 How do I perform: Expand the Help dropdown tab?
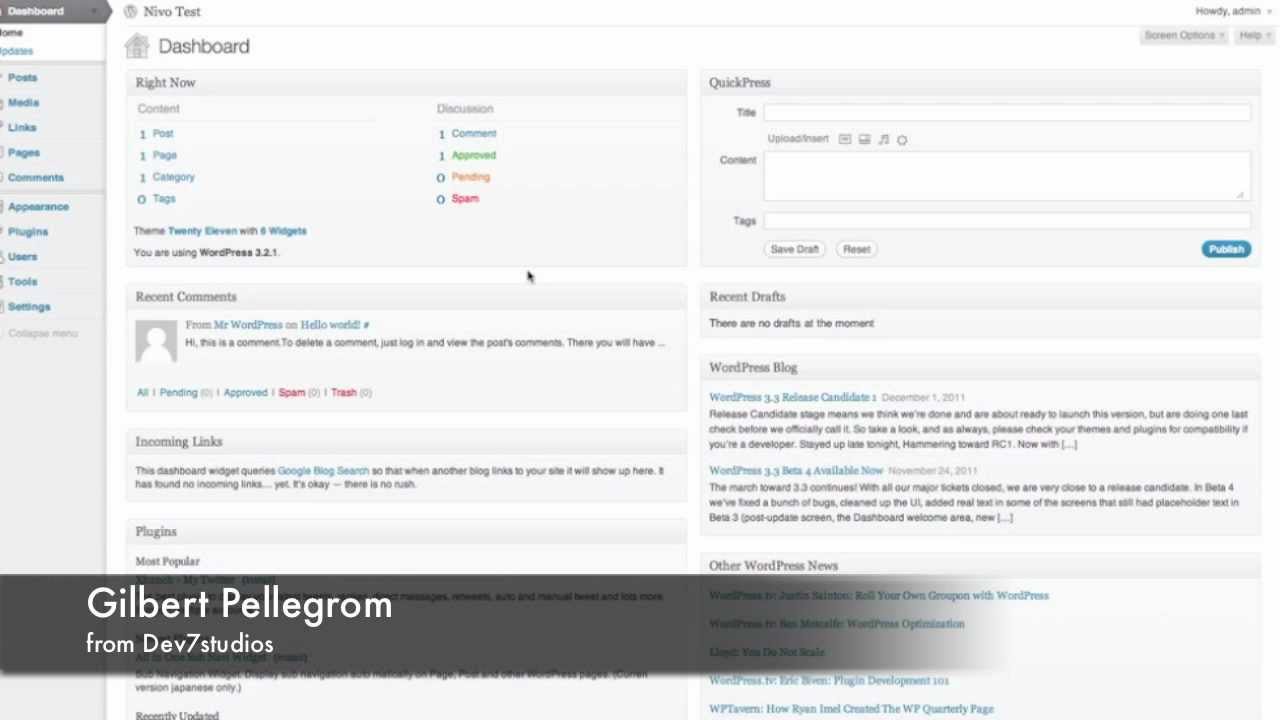(x=1254, y=35)
